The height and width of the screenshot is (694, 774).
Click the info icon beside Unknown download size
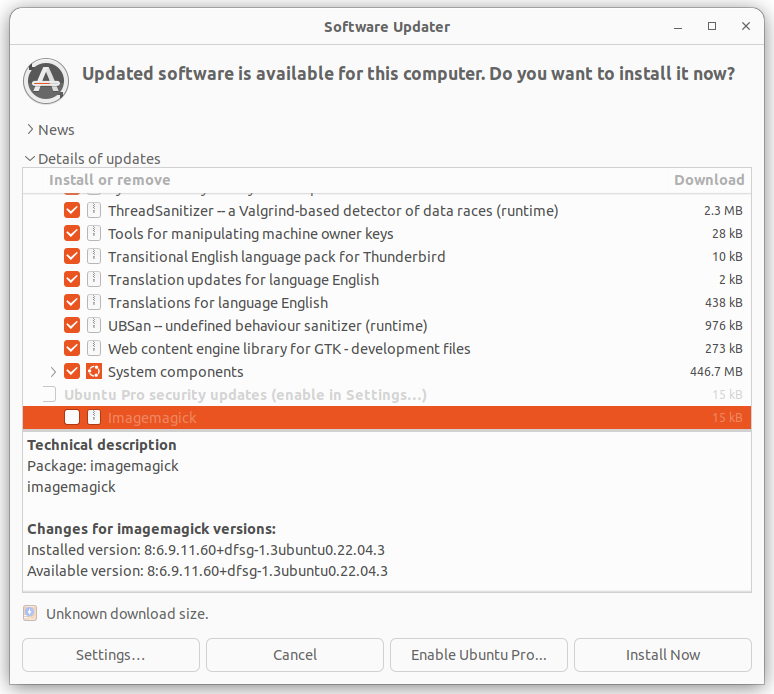tap(30, 613)
